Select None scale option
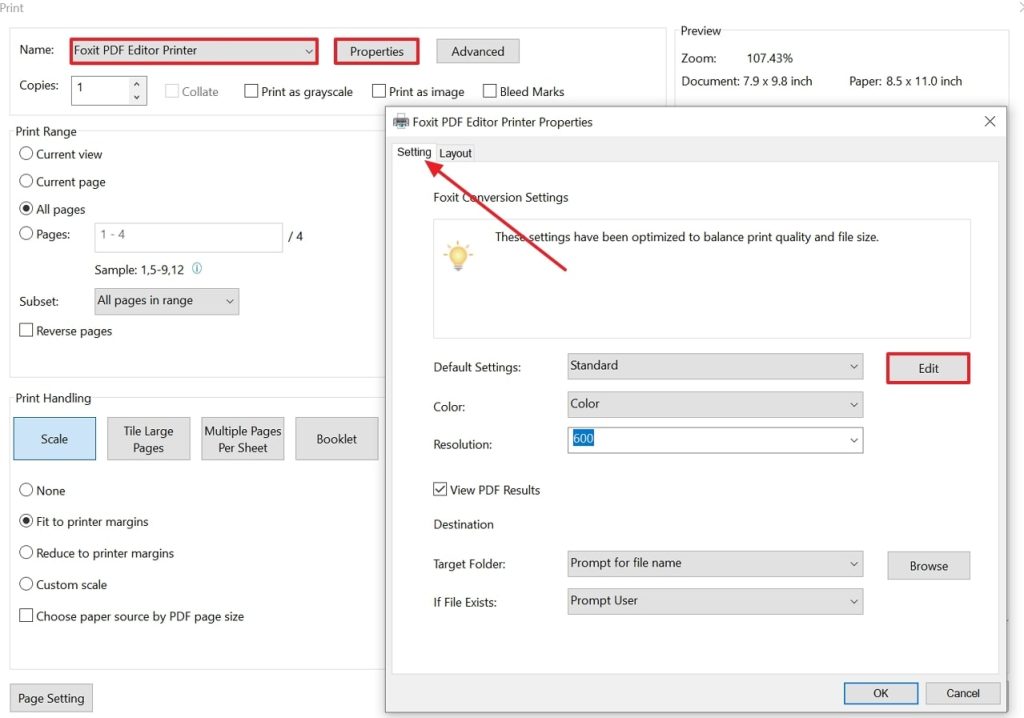Screen dimensions: 1024x718 pyautogui.click(x=26, y=489)
